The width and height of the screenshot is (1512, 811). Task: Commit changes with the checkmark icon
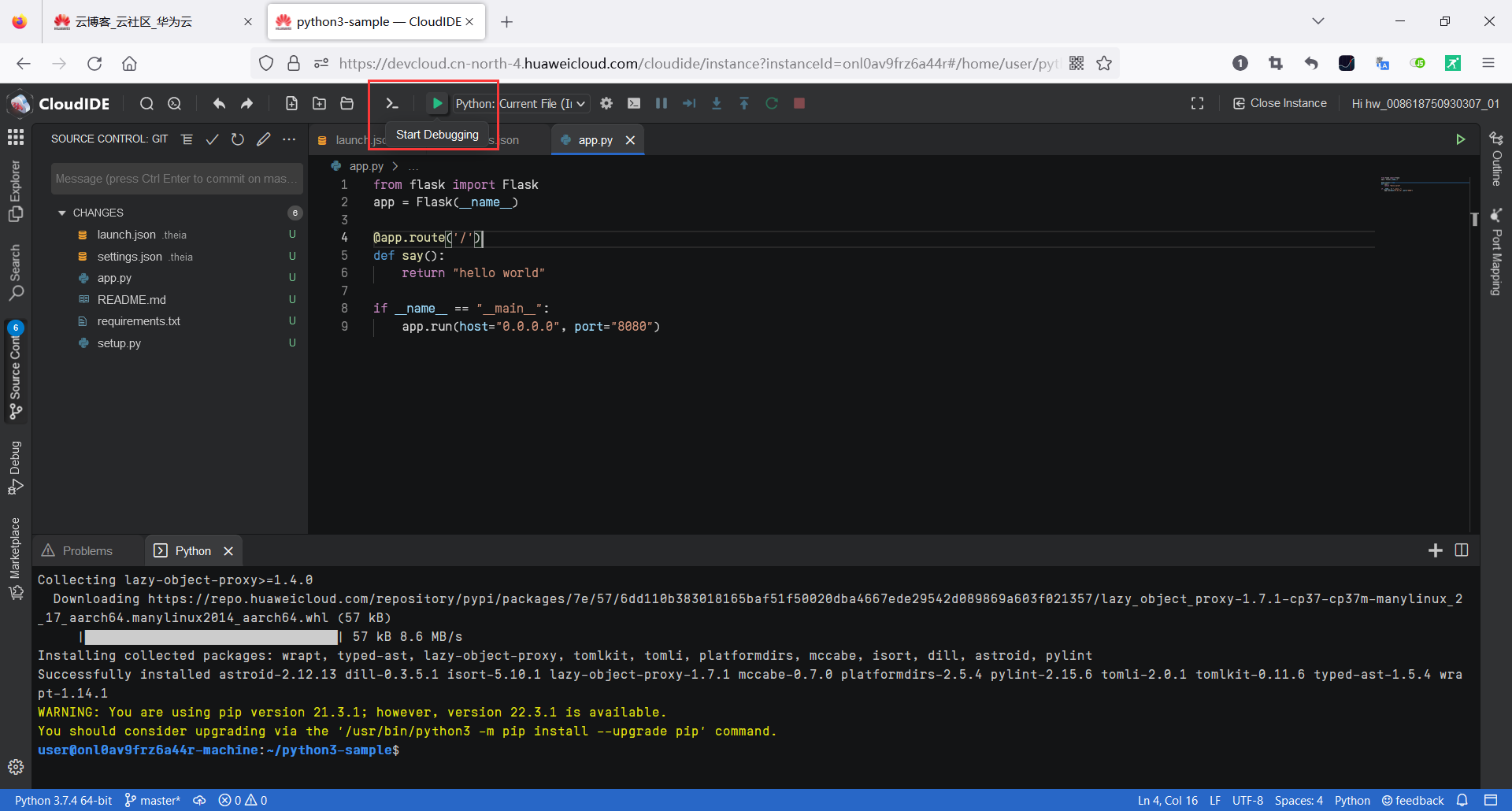(212, 139)
